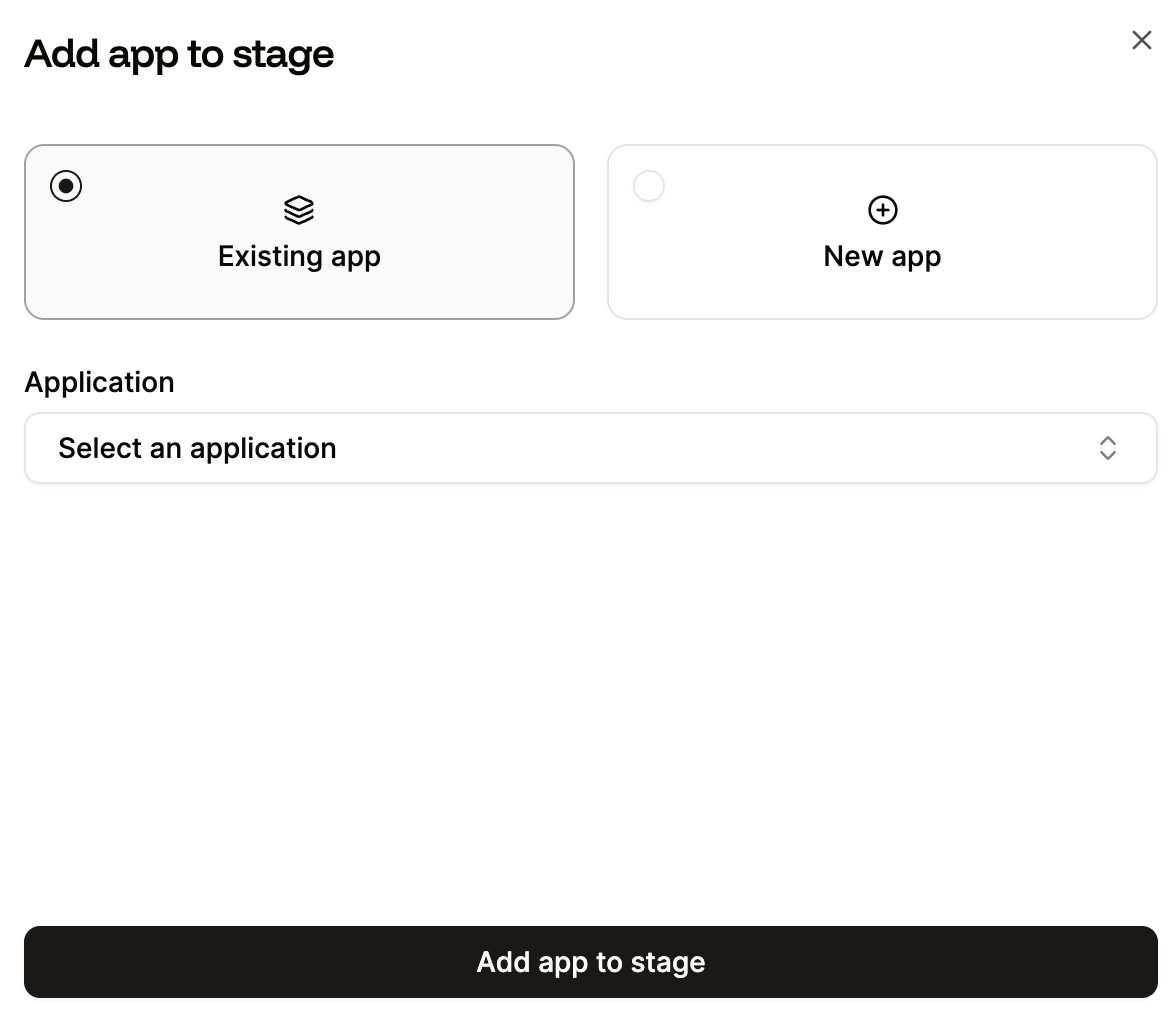Choose the unselected radio on the New app card

pyautogui.click(x=648, y=185)
